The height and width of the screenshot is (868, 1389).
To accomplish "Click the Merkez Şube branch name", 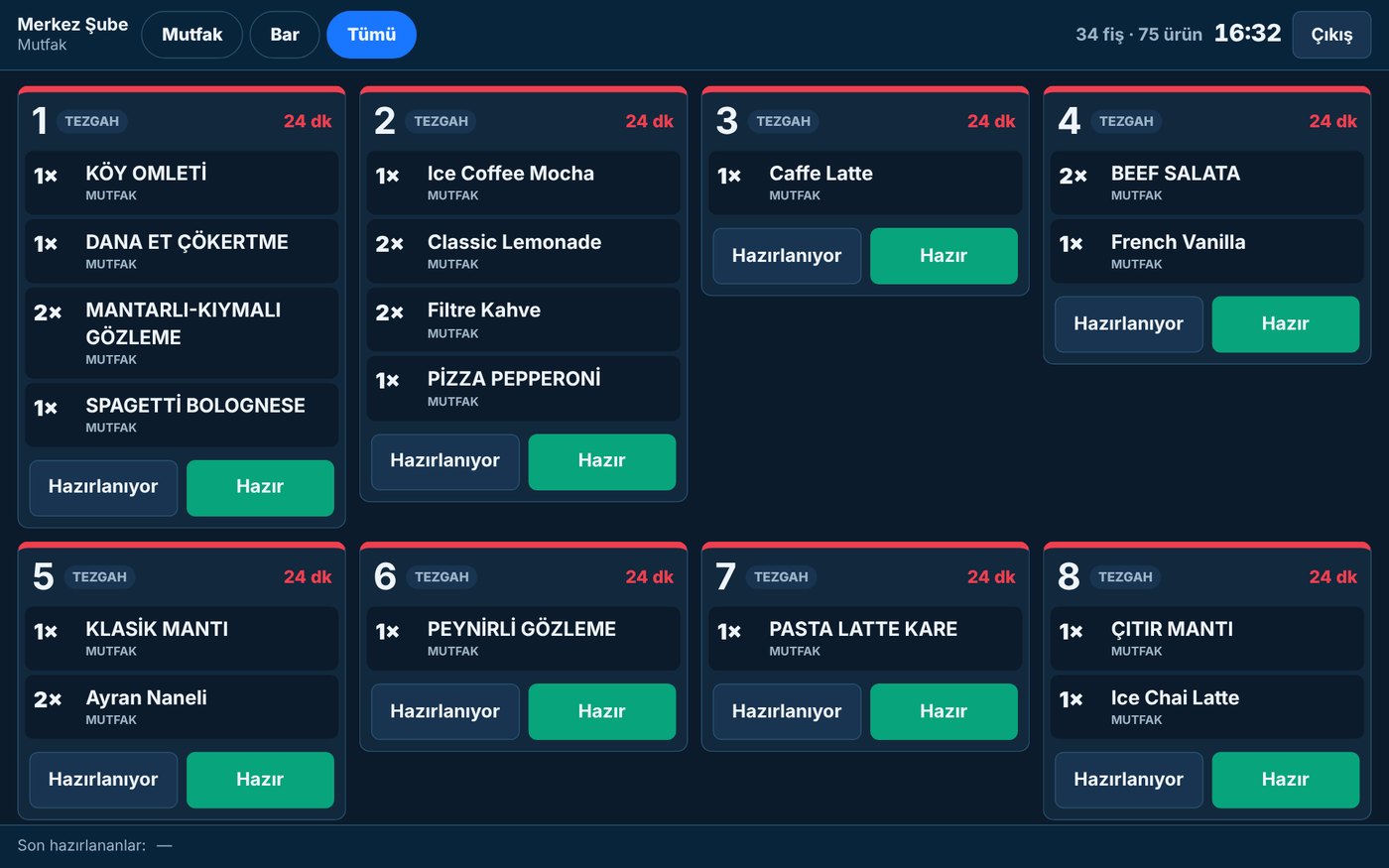I will pyautogui.click(x=72, y=25).
